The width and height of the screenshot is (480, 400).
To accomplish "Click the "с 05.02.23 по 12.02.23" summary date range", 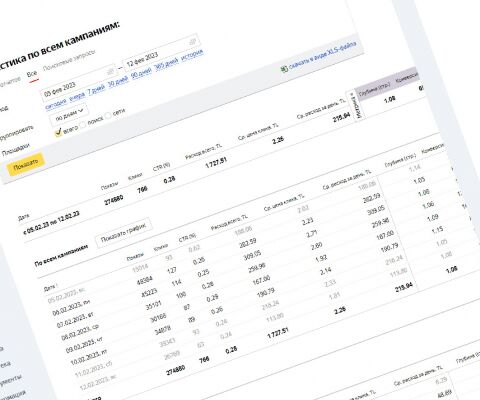I will click(x=51, y=223).
